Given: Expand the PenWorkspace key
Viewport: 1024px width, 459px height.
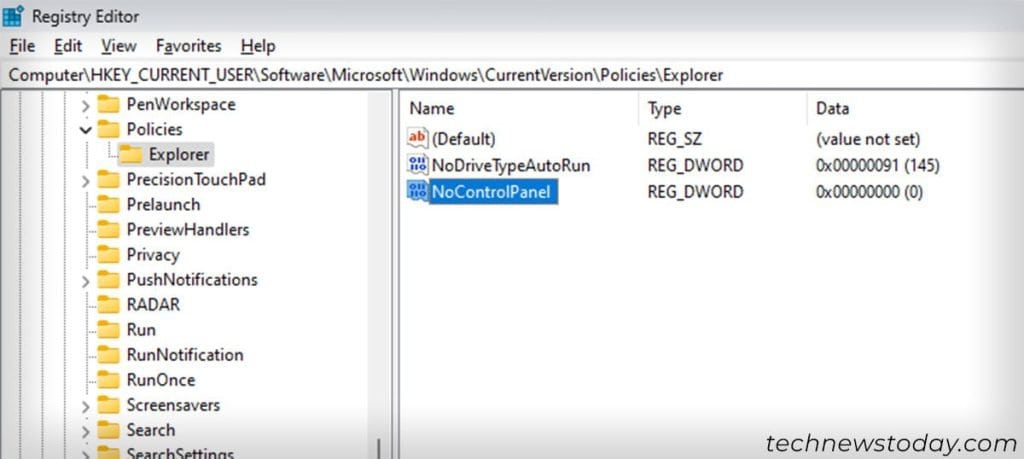Looking at the screenshot, I should pos(86,105).
